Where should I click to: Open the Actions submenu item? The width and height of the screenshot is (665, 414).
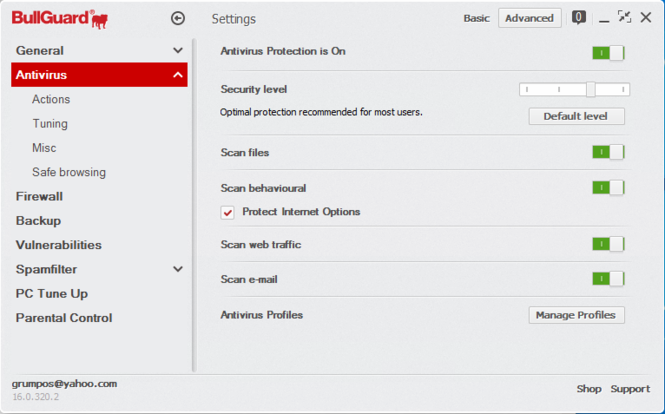(x=51, y=99)
